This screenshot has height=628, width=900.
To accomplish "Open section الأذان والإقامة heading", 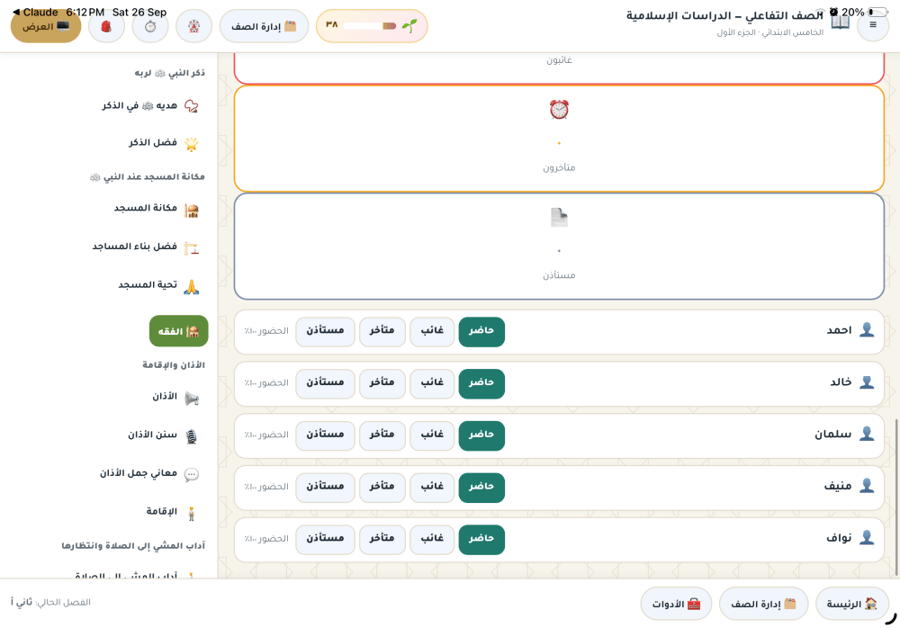I will [173, 365].
